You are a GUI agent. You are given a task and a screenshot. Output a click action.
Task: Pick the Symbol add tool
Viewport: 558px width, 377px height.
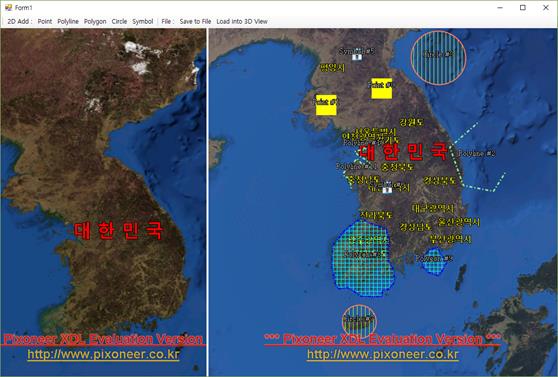(x=143, y=21)
